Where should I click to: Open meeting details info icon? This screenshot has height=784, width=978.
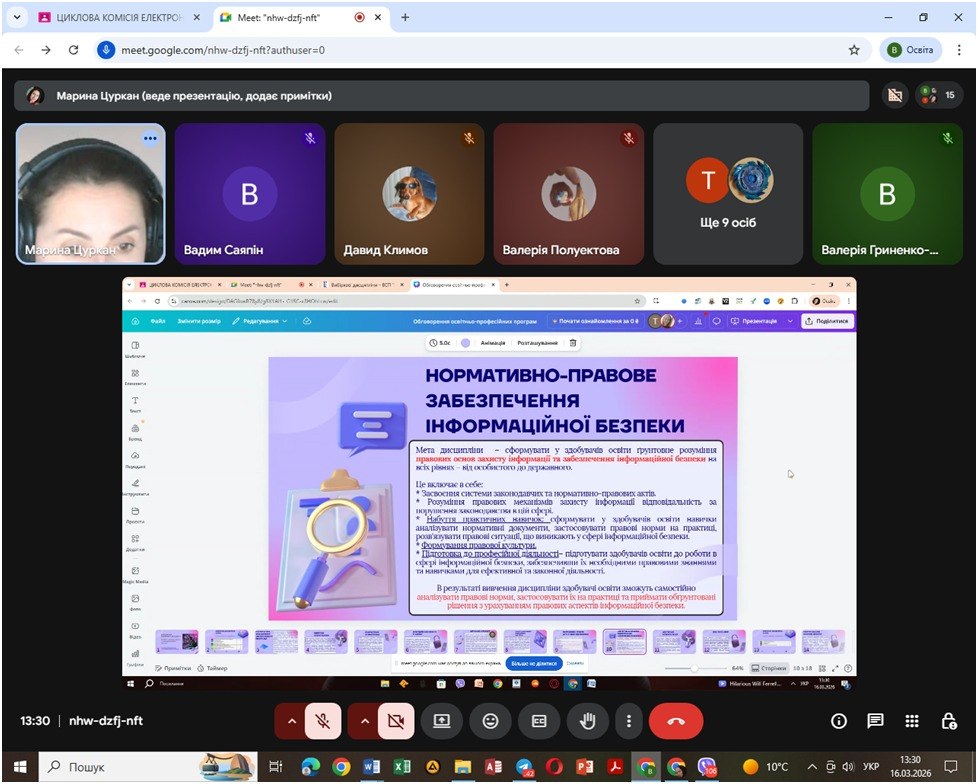pyautogui.click(x=838, y=720)
